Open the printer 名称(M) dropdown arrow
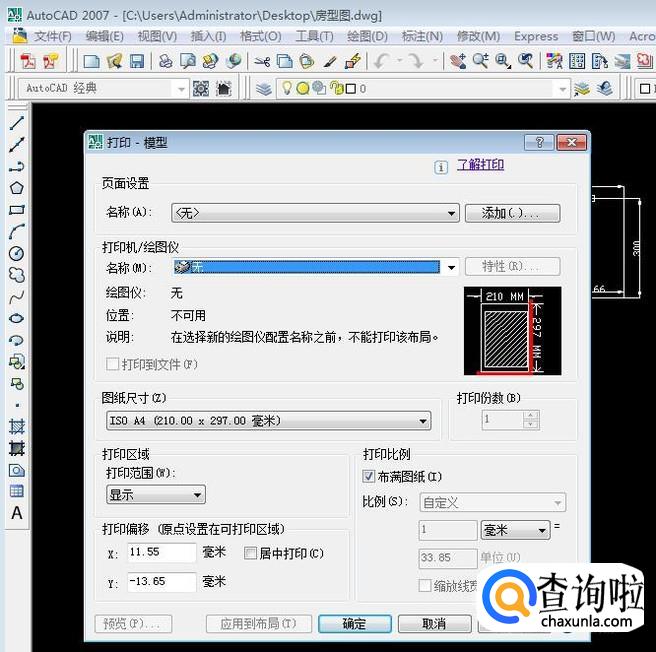 [x=451, y=267]
